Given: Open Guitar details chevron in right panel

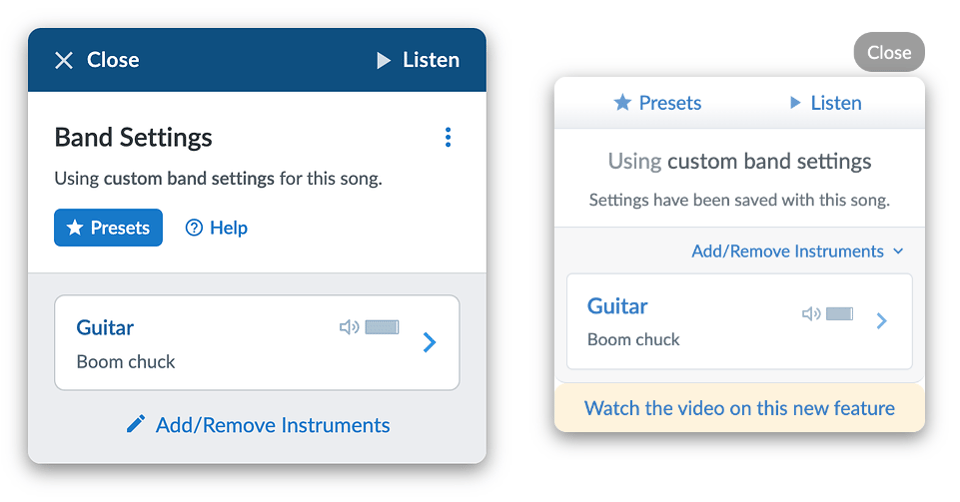Looking at the screenshot, I should point(882,321).
